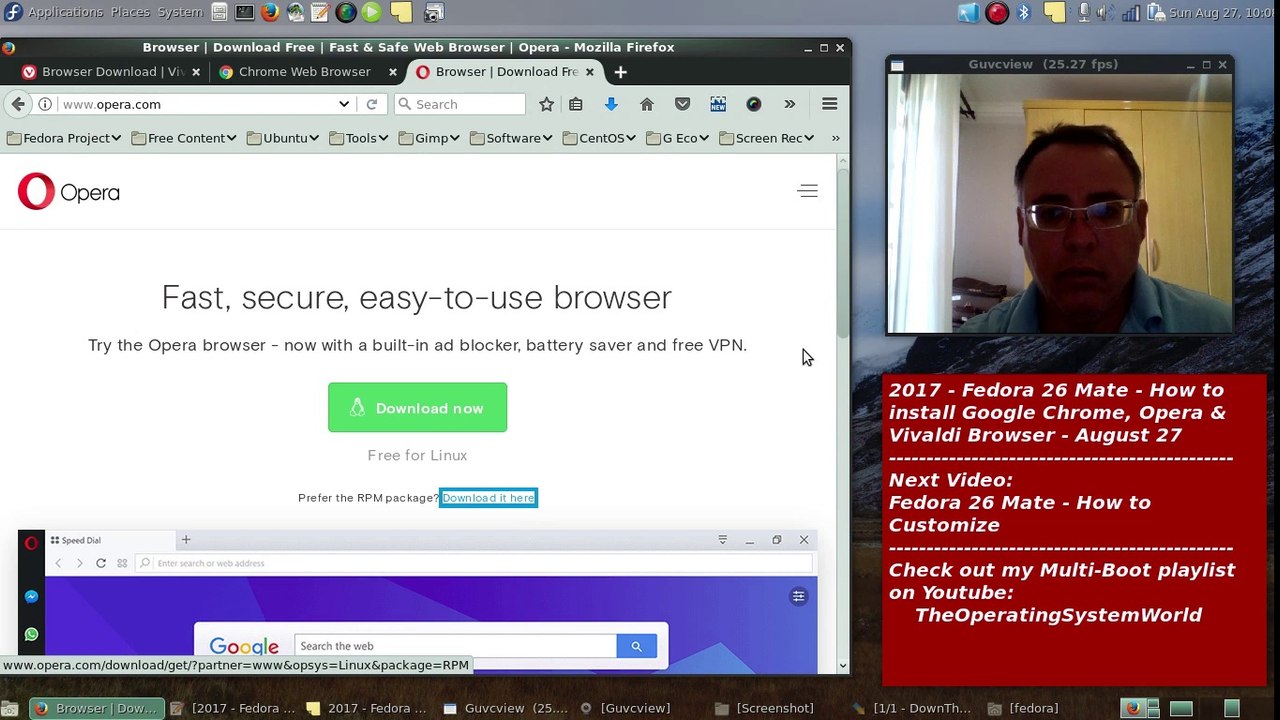Open the file cabinet launcher in top panel
The height and width of the screenshot is (720, 1280).
[x=220, y=13]
